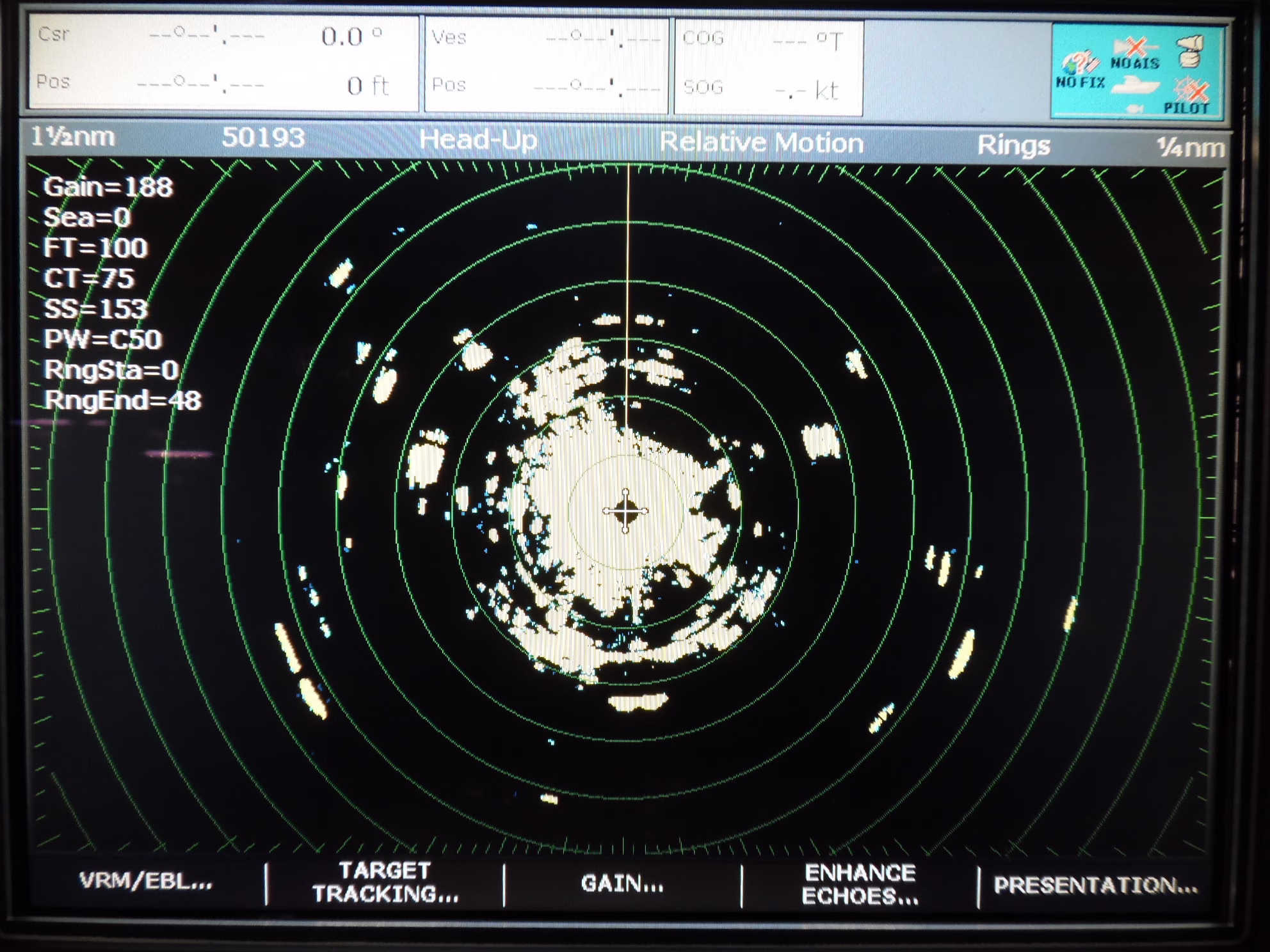
Task: Select the Relative Motion mode label
Action: point(761,142)
